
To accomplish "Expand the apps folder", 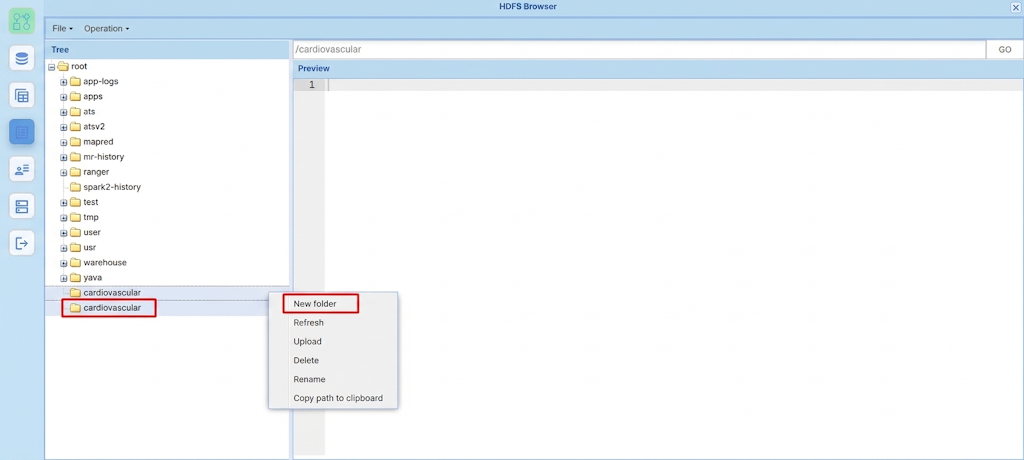I will [64, 97].
